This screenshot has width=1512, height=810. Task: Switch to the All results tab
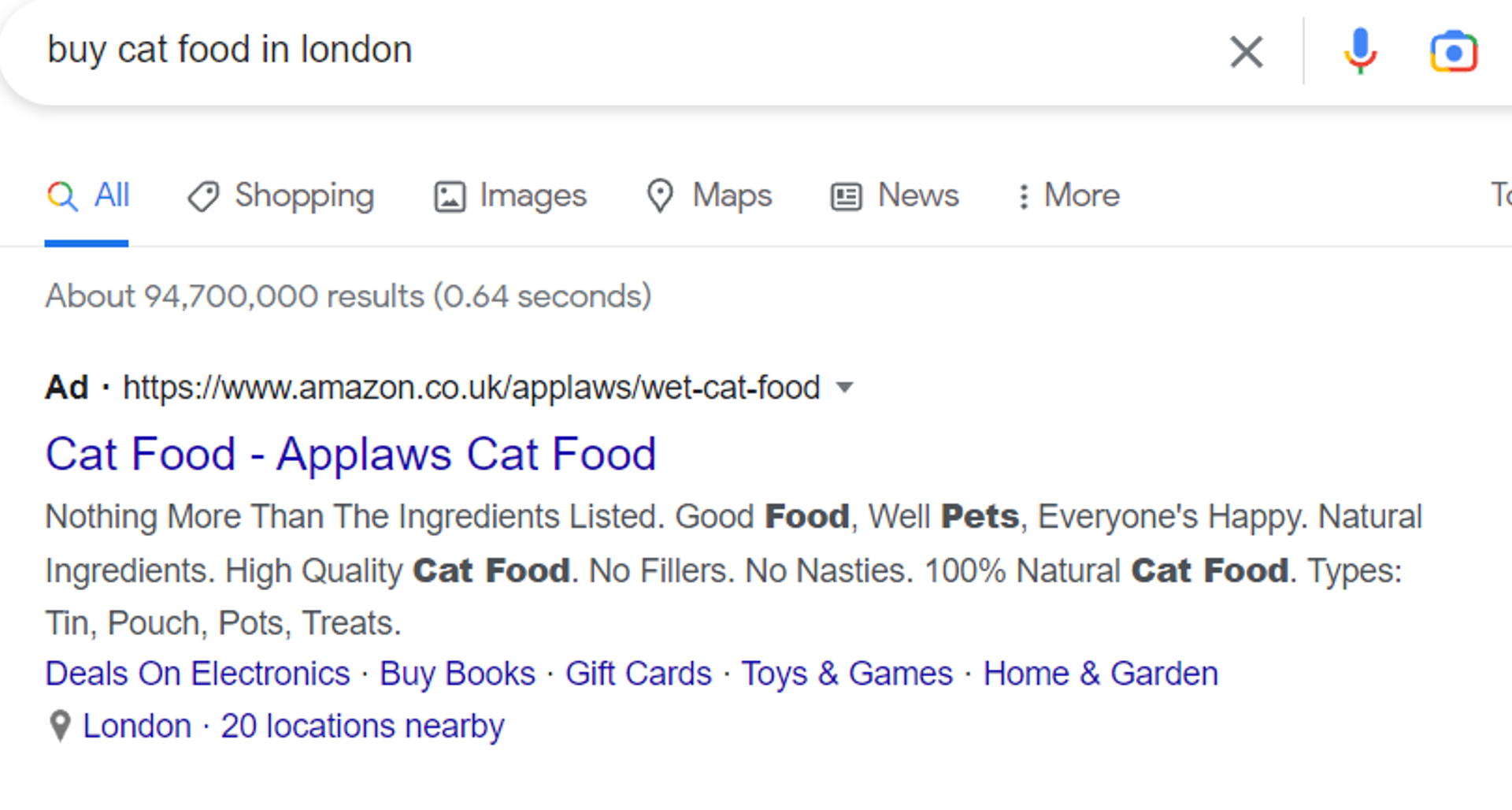tap(87, 195)
